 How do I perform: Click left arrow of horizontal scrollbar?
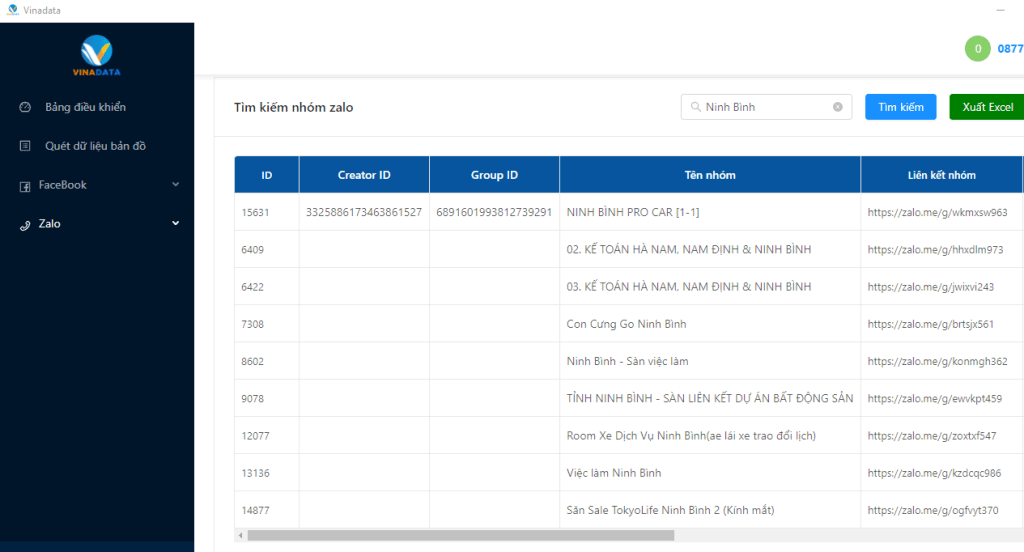[240, 536]
